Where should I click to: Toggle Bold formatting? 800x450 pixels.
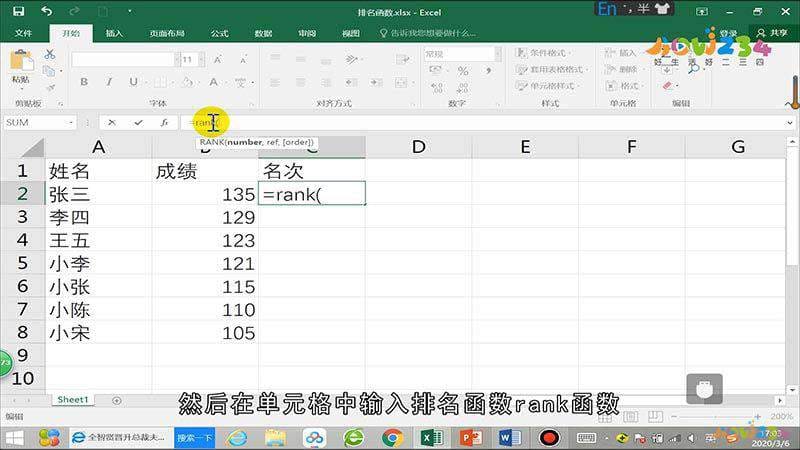(84, 82)
